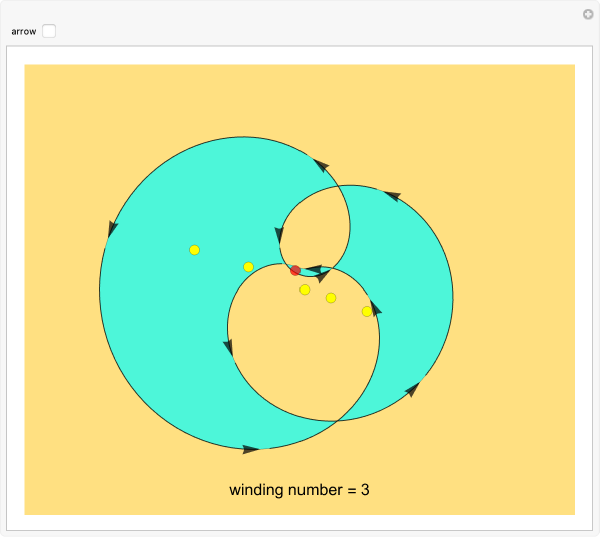Toggle the arrow checkbox
This screenshot has height=538, width=600.
pyautogui.click(x=49, y=31)
